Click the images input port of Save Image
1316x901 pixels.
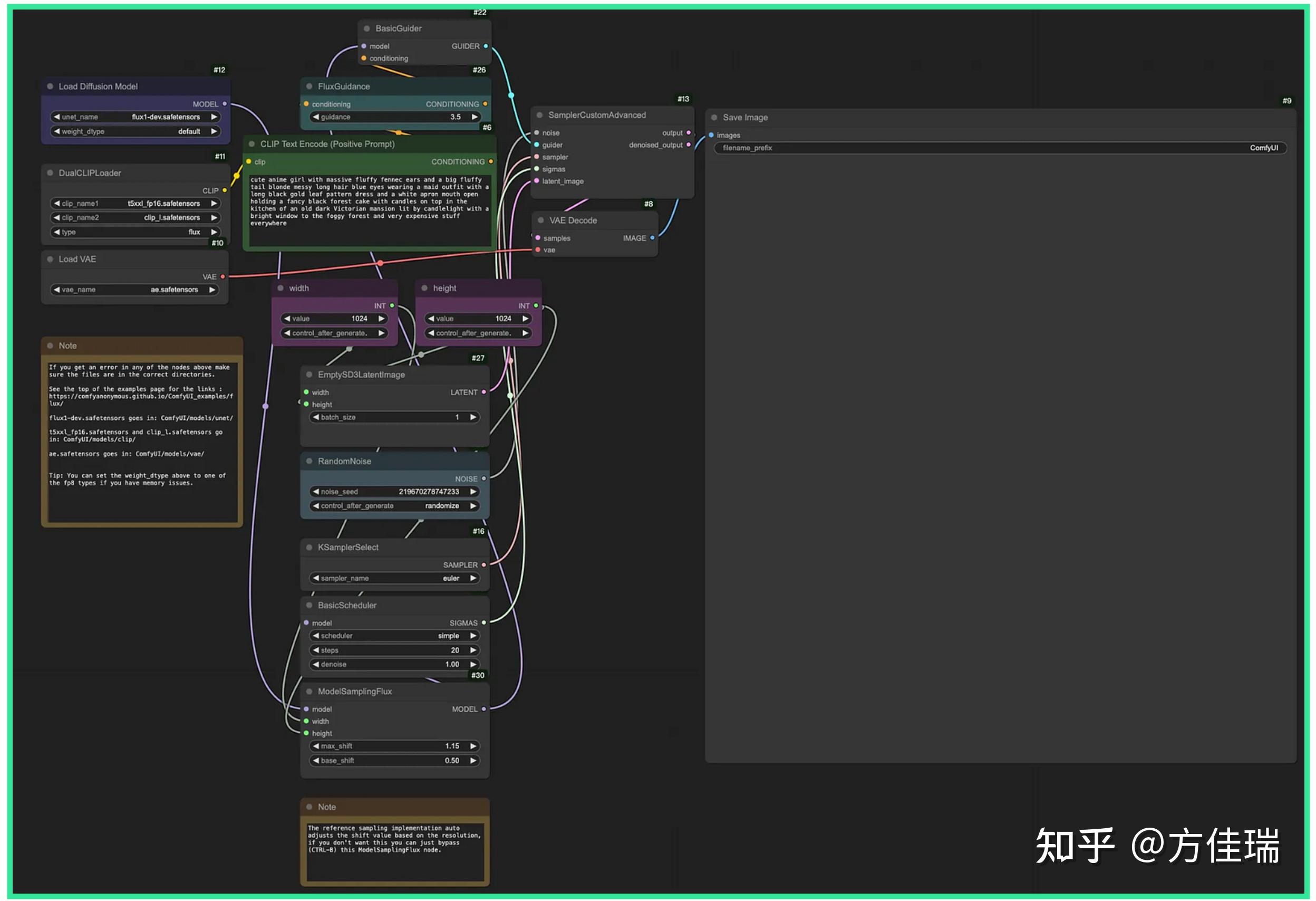tap(711, 135)
